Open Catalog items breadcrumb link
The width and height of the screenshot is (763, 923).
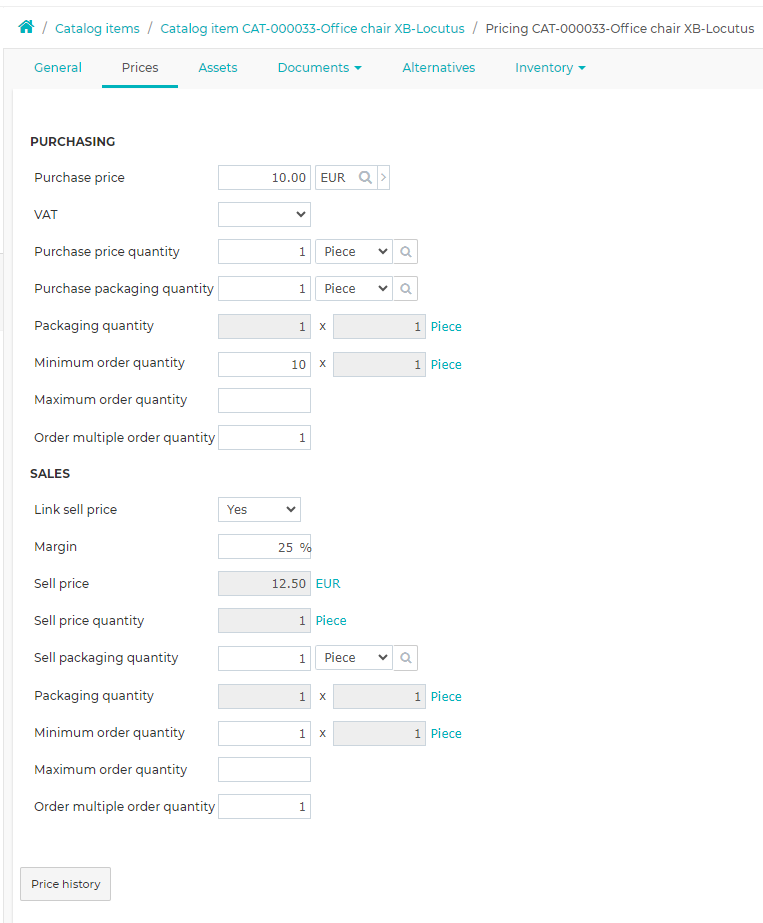click(x=97, y=28)
